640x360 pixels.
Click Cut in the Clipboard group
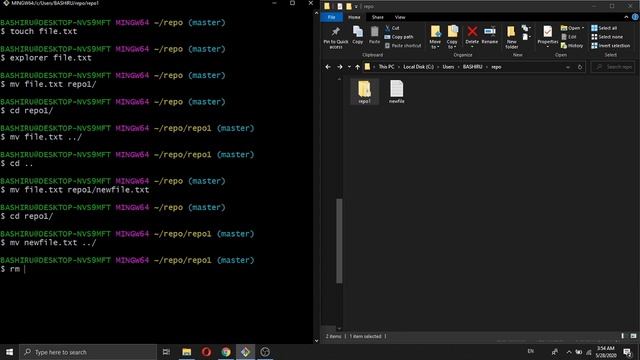pos(392,28)
